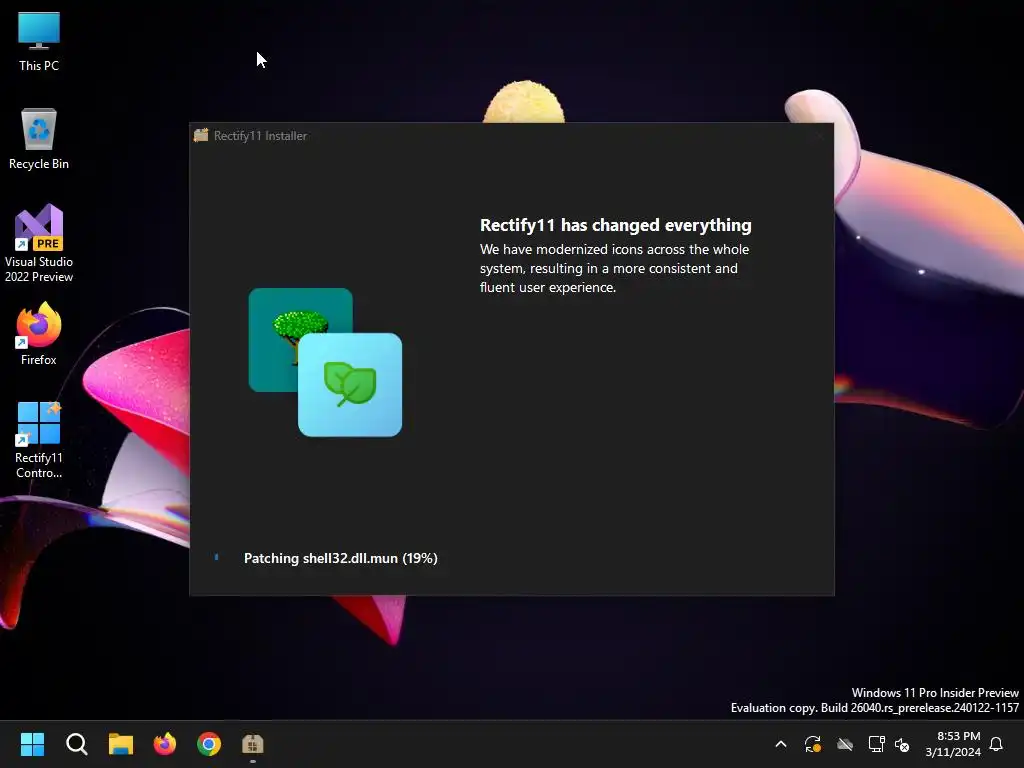Viewport: 1024px width, 768px height.
Task: Launch Firefox from the taskbar
Action: [x=165, y=744]
